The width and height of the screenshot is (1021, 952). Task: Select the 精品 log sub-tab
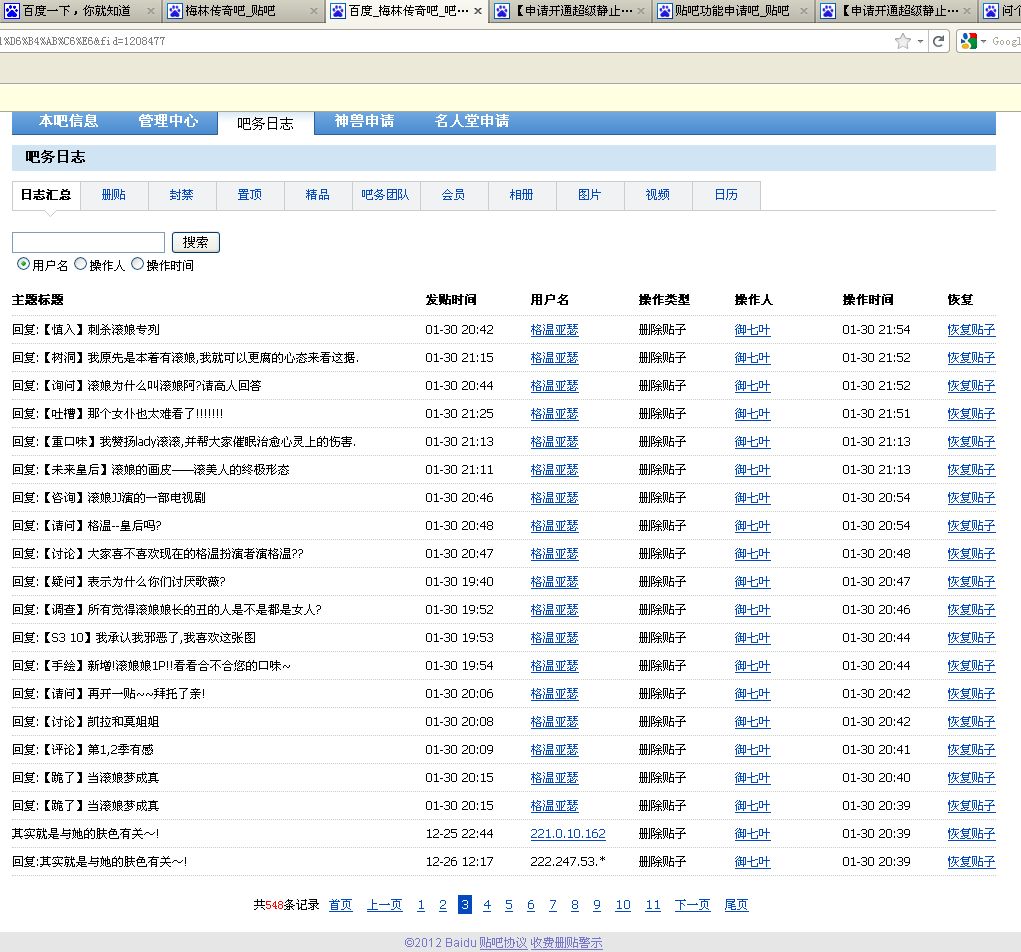(x=318, y=195)
